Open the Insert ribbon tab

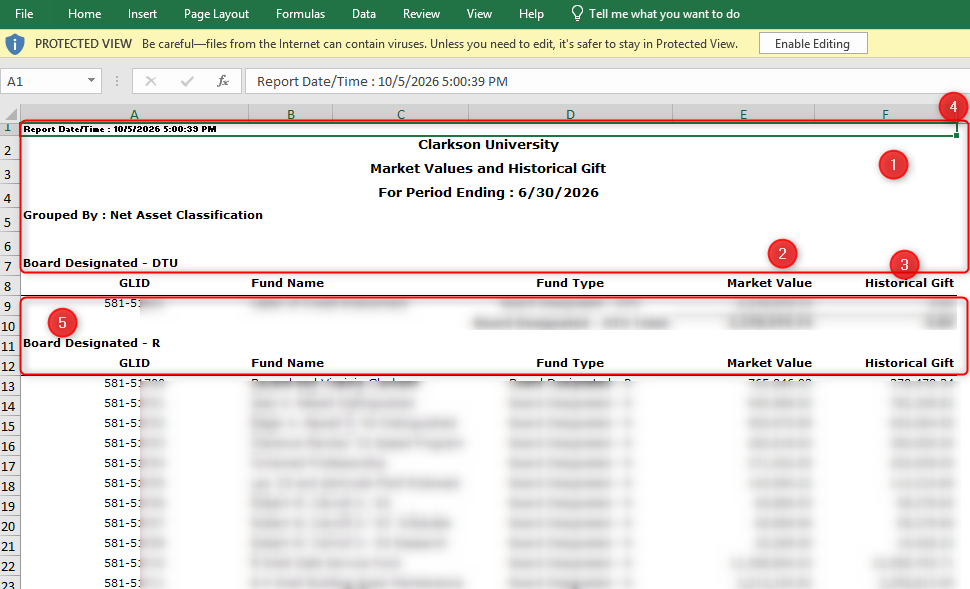pyautogui.click(x=142, y=14)
